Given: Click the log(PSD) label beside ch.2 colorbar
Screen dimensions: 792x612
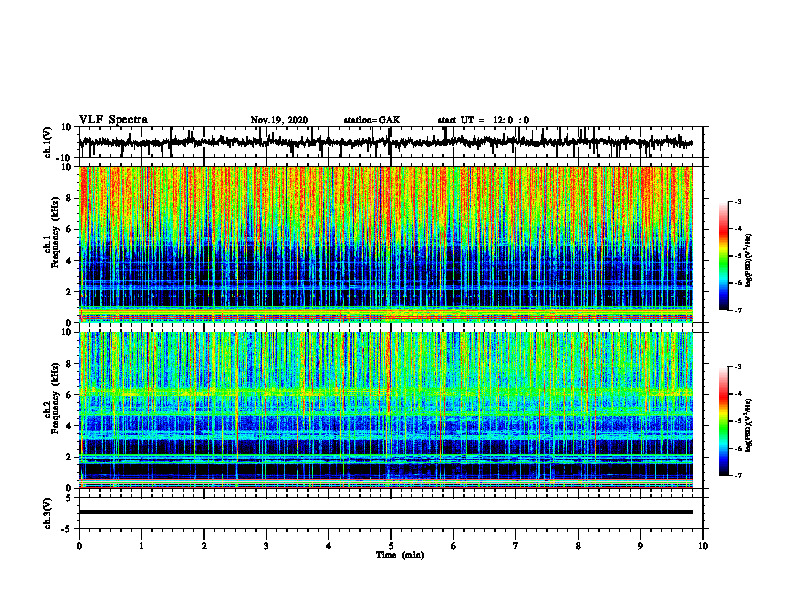Looking at the screenshot, I should pyautogui.click(x=749, y=425).
